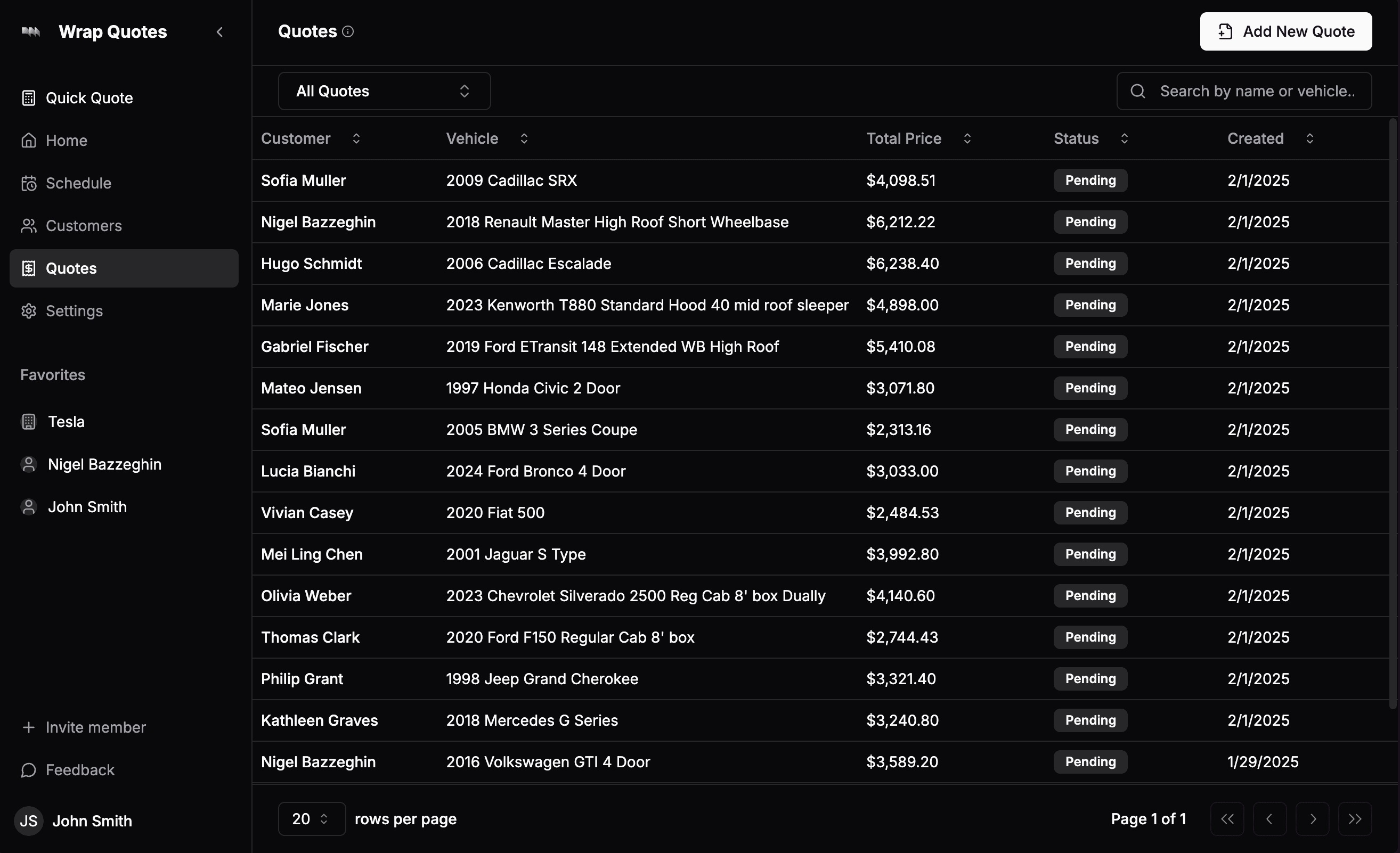Click the search magnifier icon
The height and width of the screenshot is (853, 1400).
tap(1137, 91)
